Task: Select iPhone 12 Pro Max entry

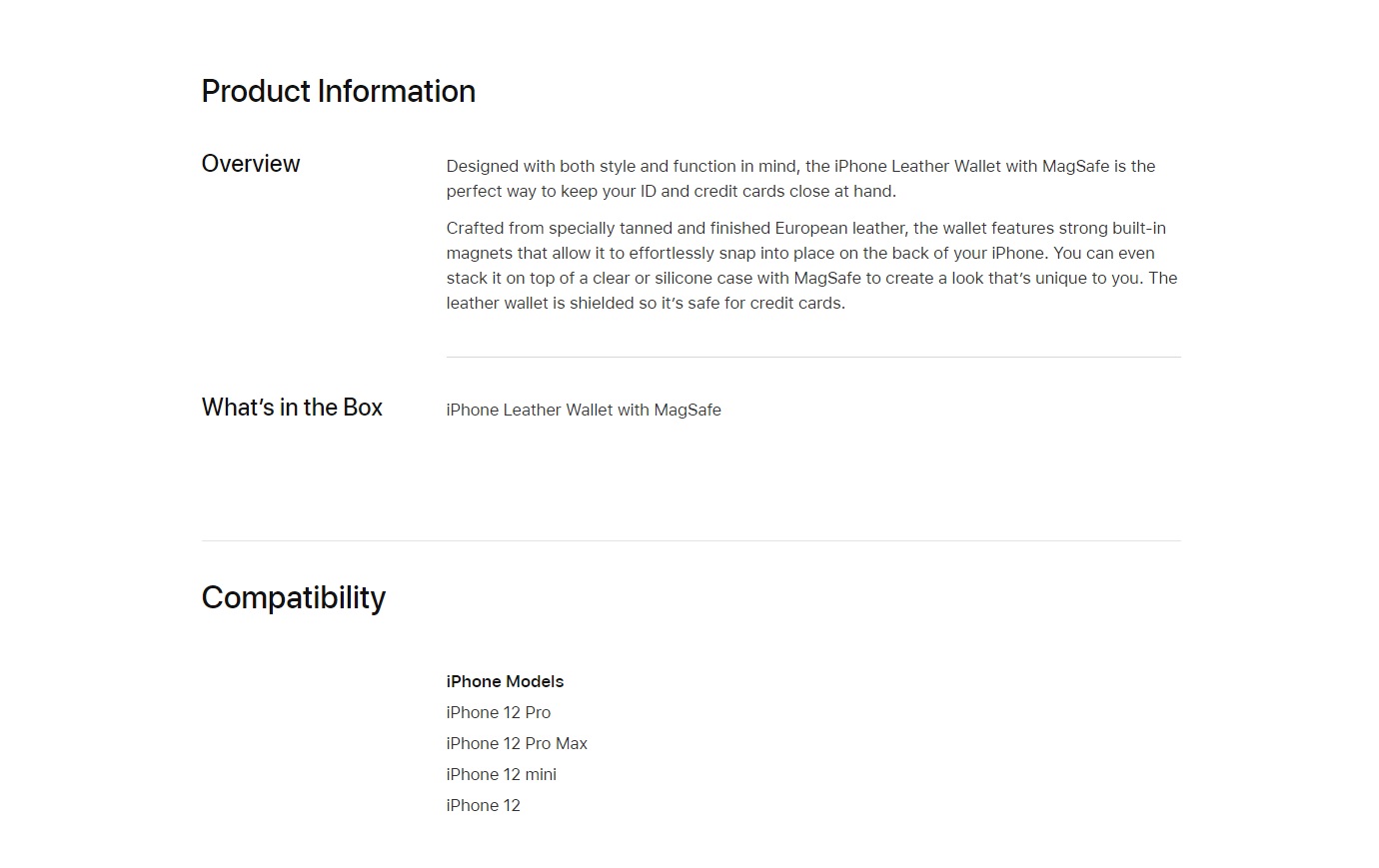Action: click(517, 743)
